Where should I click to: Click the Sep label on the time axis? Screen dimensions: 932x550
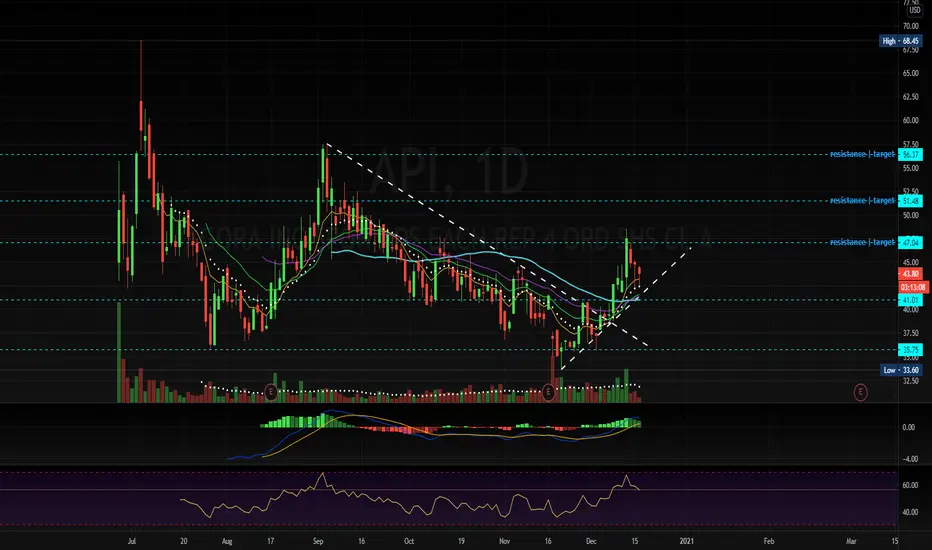click(x=318, y=541)
